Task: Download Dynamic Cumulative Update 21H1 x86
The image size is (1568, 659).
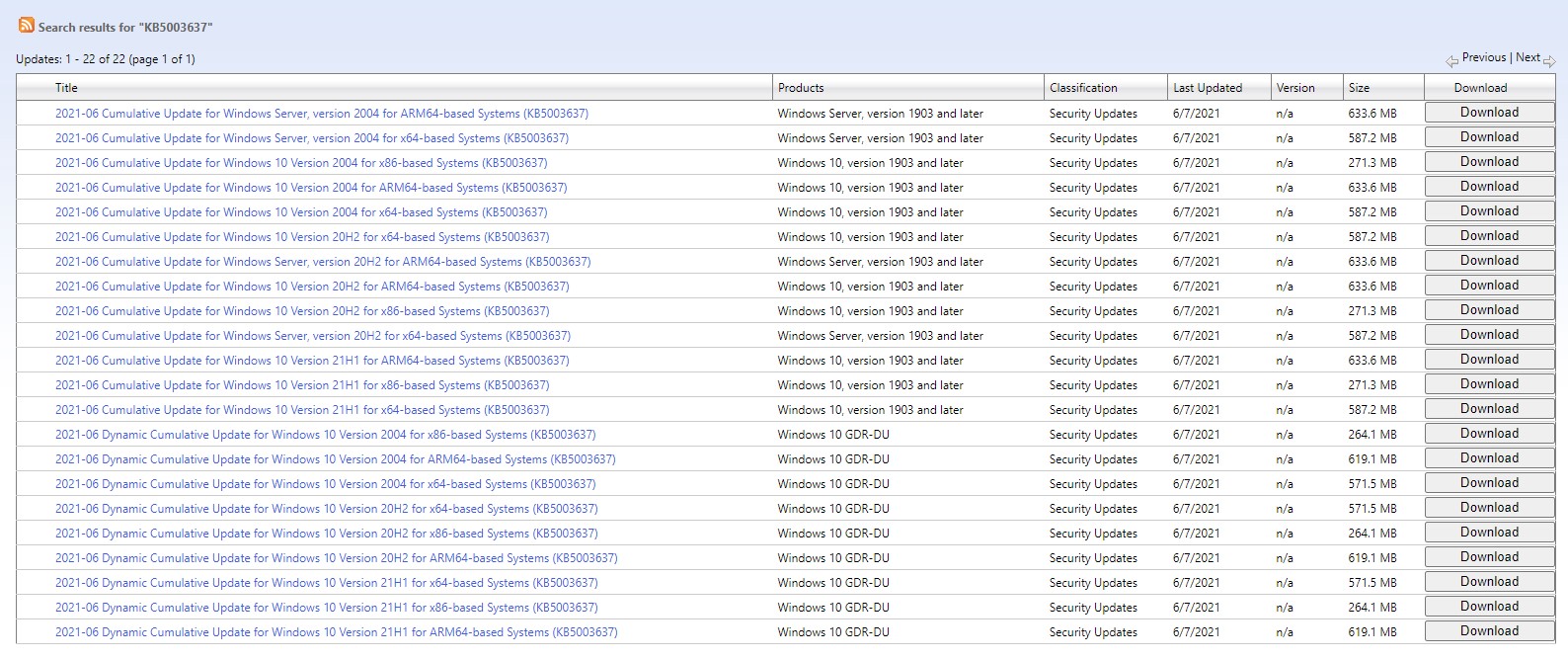Action: pyautogui.click(x=1489, y=607)
